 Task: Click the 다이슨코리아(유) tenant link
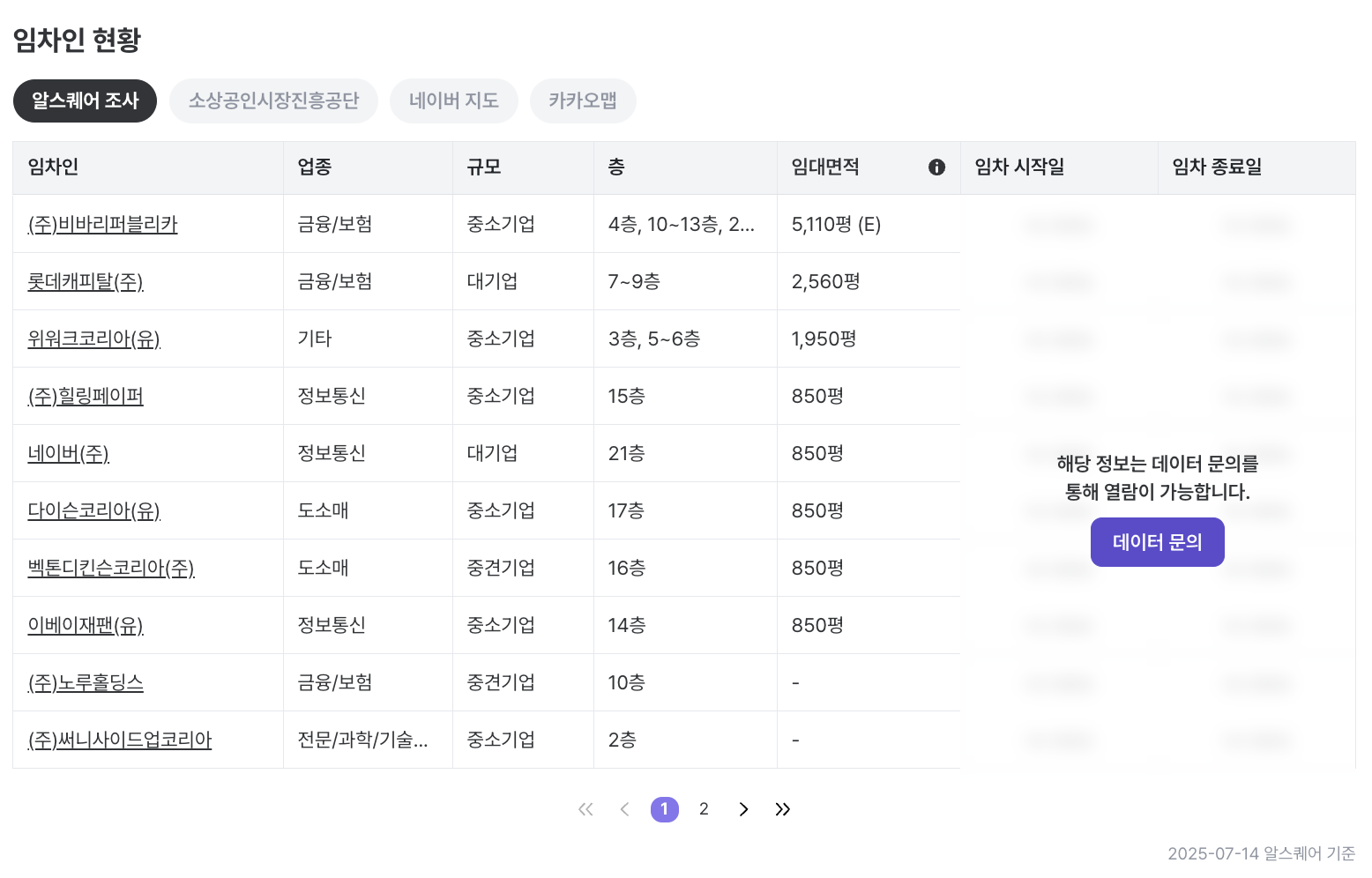(x=93, y=511)
